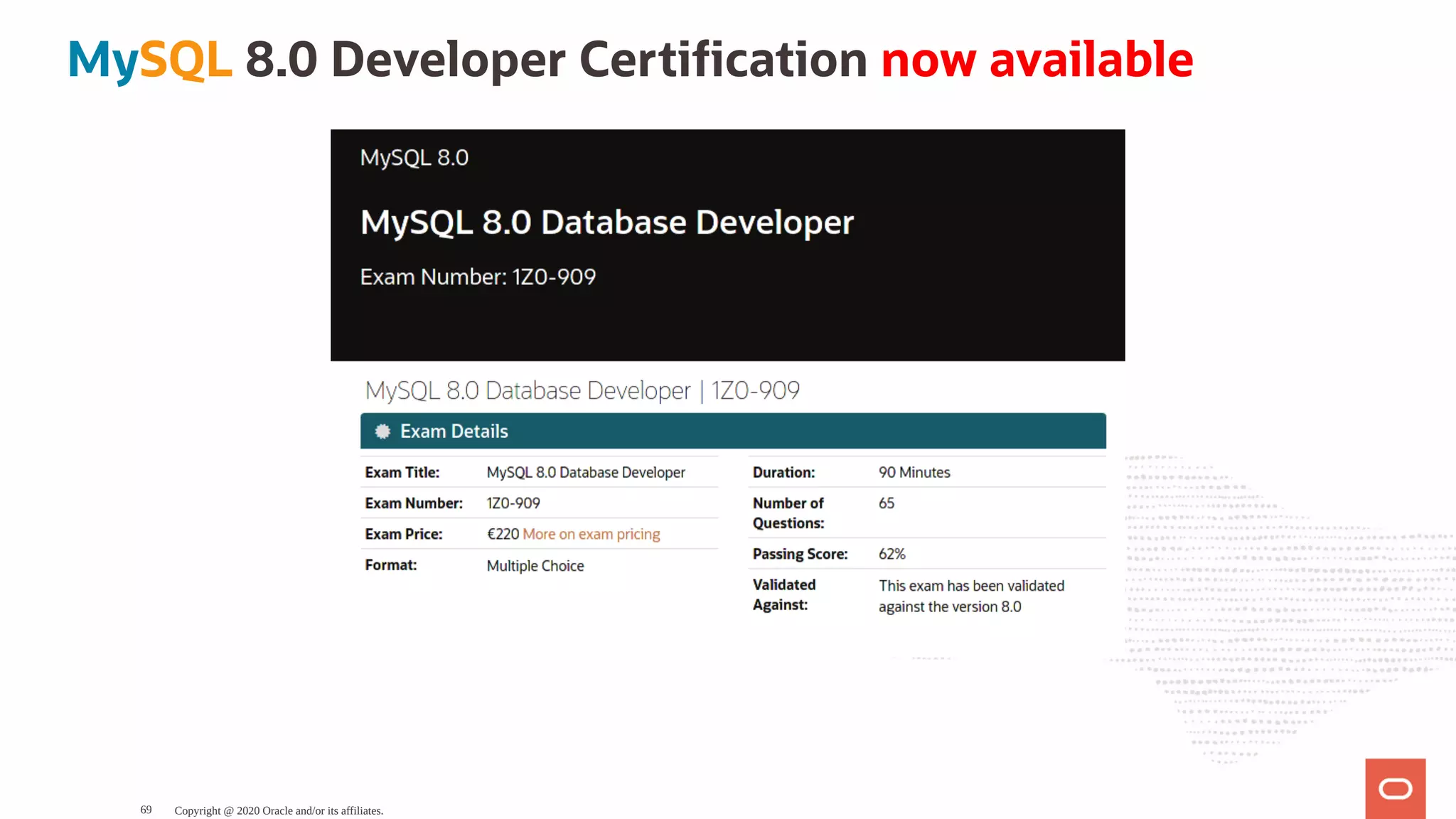Click the Exam Number value '1Z0-909' in the table
The image size is (1456, 819).
click(513, 503)
